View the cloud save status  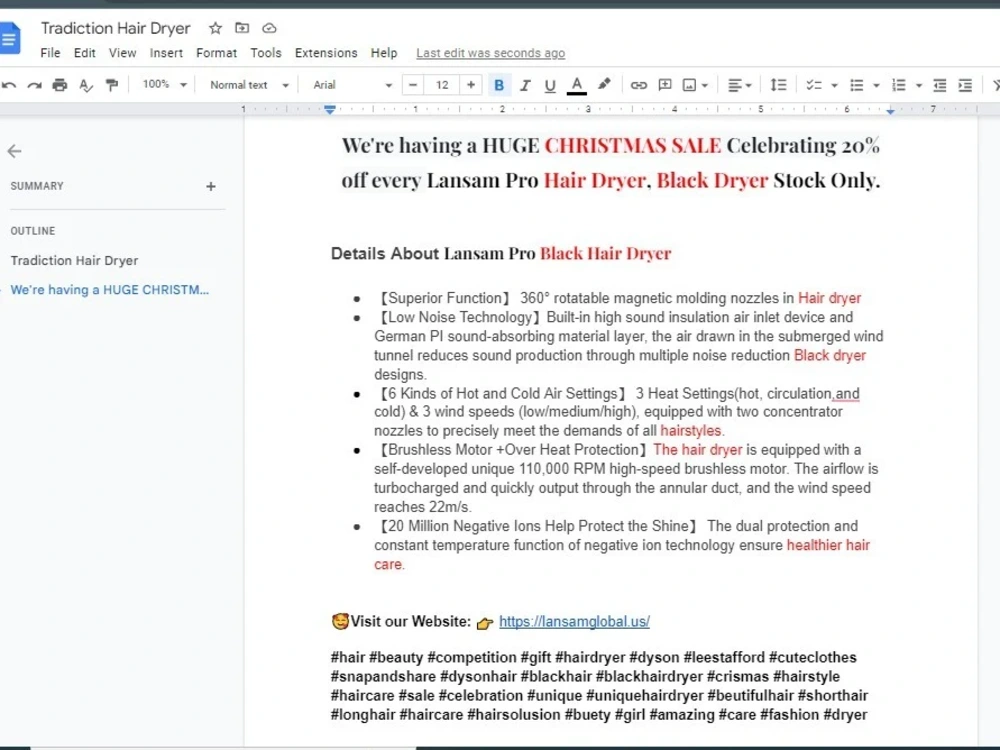pos(269,28)
